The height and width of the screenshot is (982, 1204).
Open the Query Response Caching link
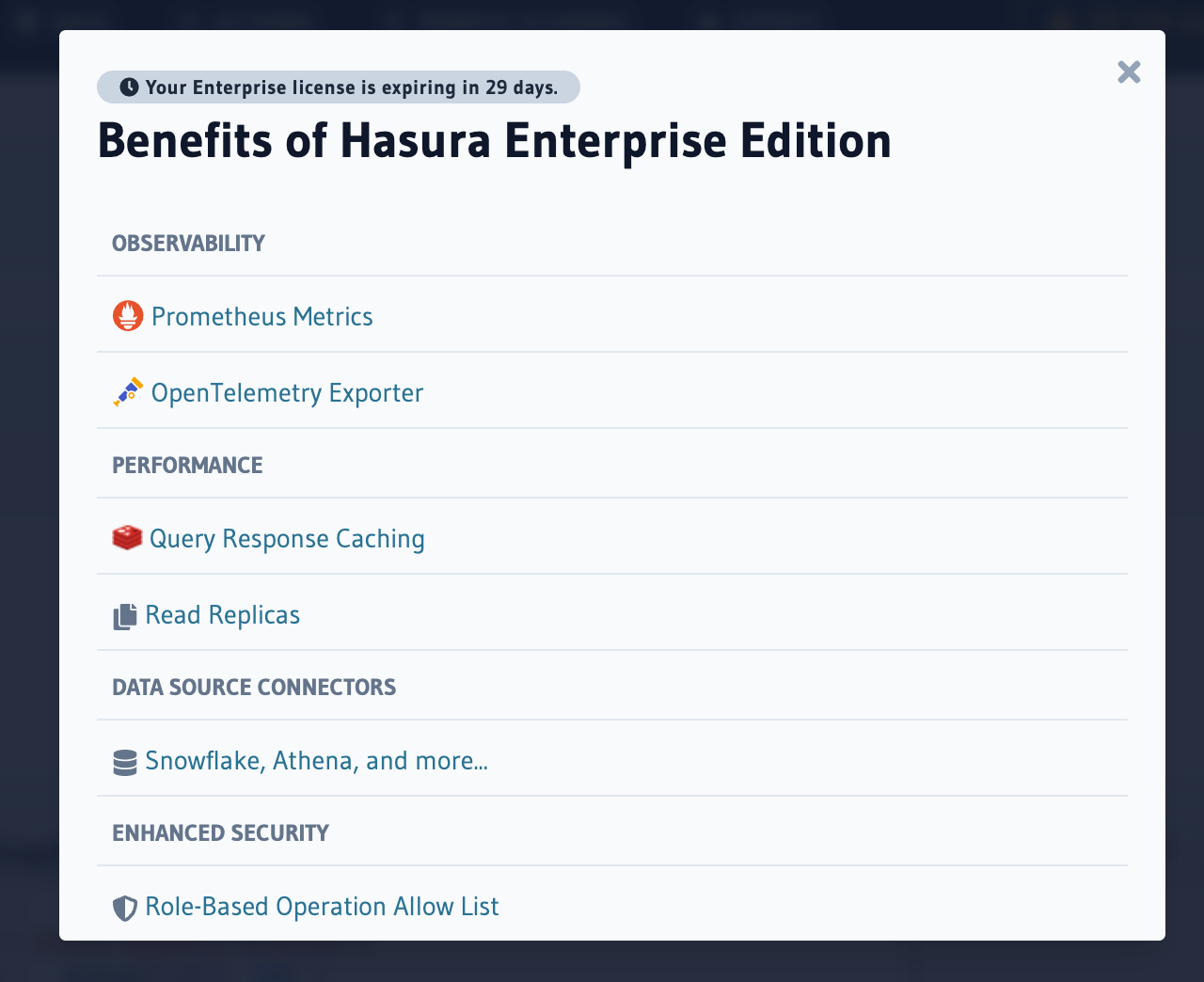point(287,538)
